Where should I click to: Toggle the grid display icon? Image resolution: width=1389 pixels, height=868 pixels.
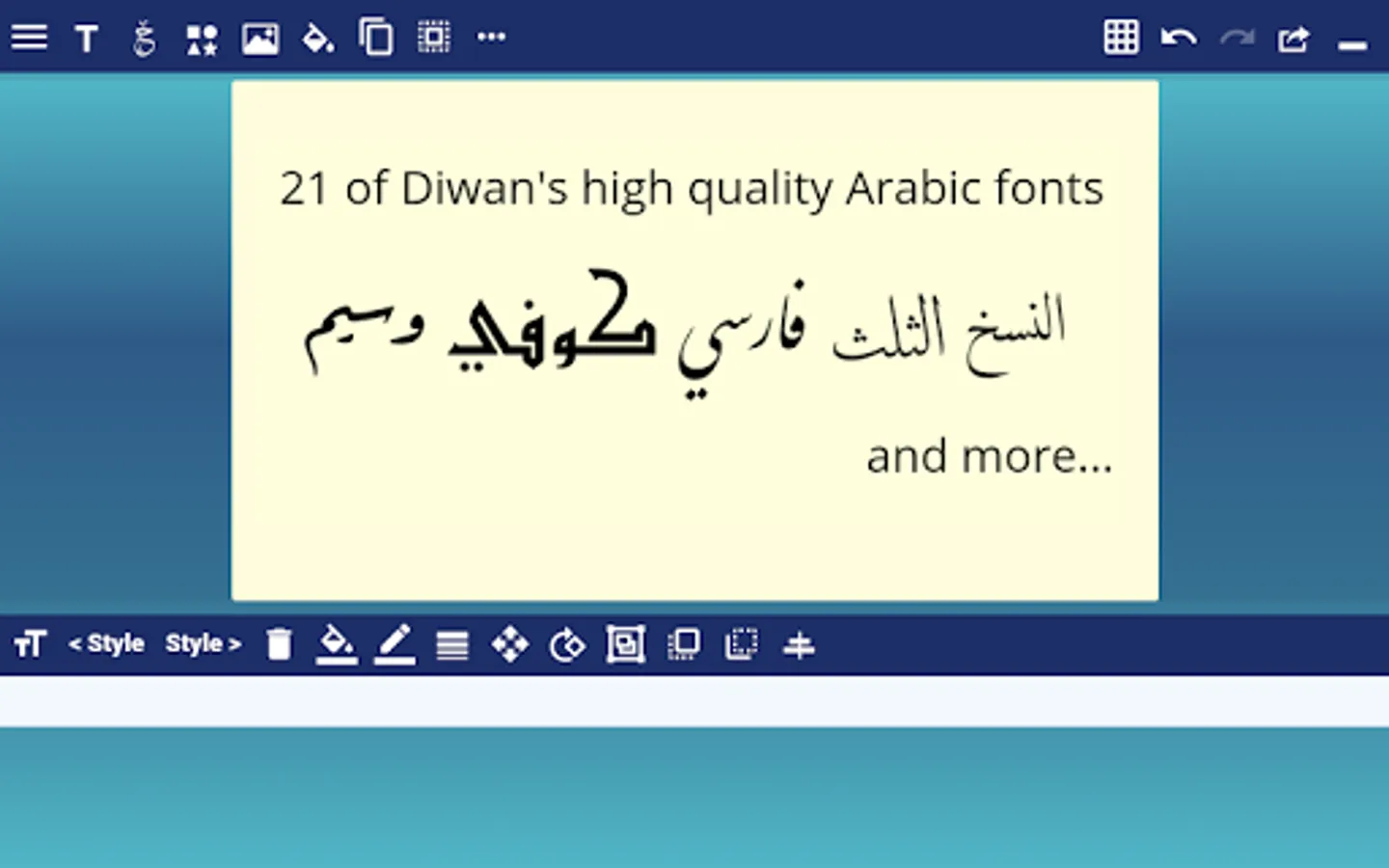tap(1121, 38)
